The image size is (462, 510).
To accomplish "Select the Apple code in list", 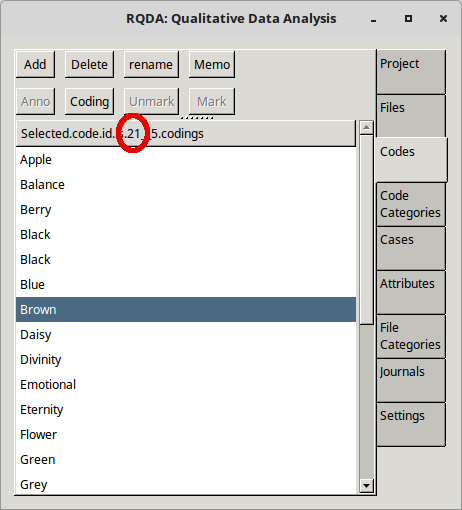I will click(186, 160).
